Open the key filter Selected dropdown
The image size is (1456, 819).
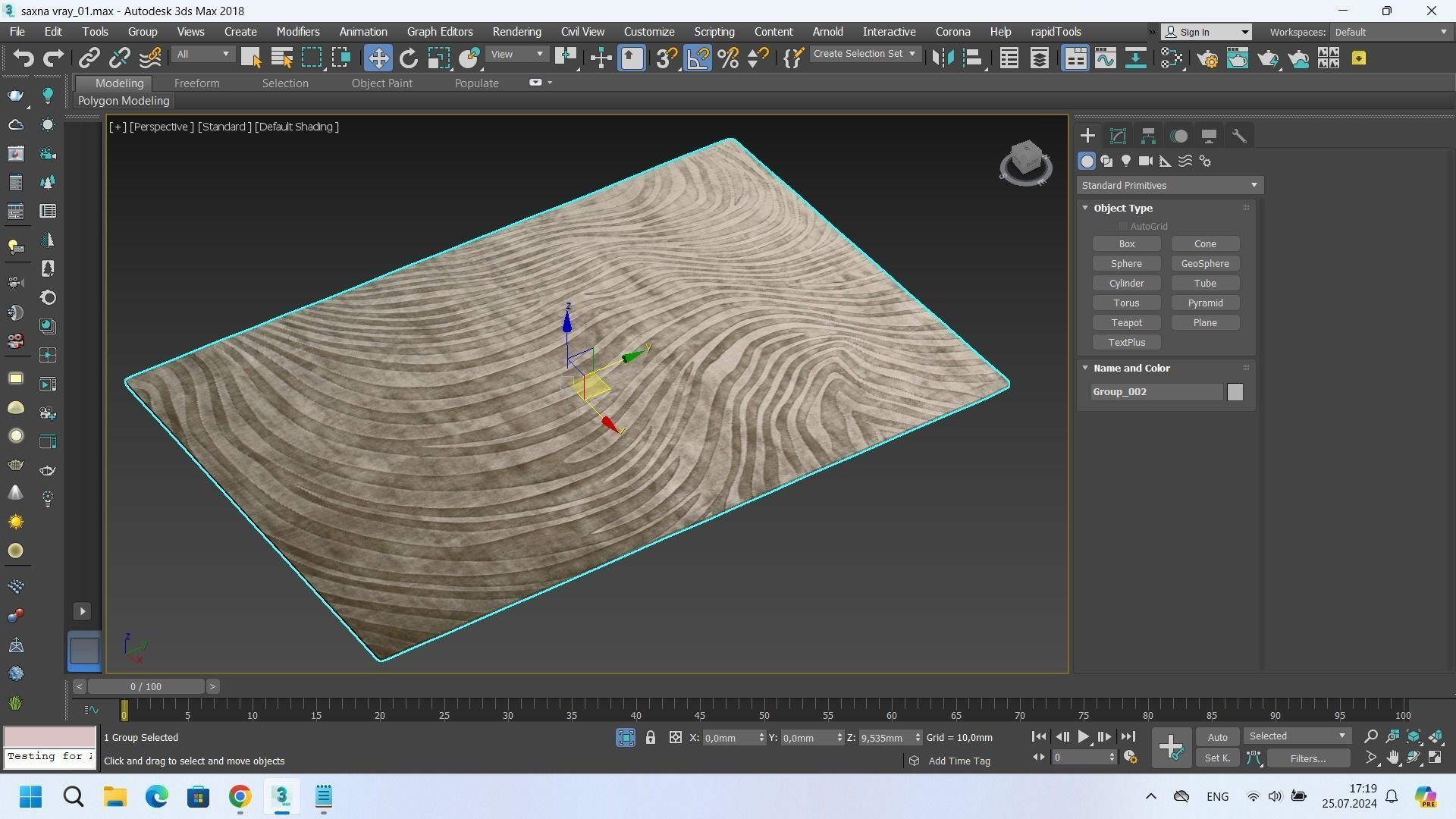pos(1298,736)
